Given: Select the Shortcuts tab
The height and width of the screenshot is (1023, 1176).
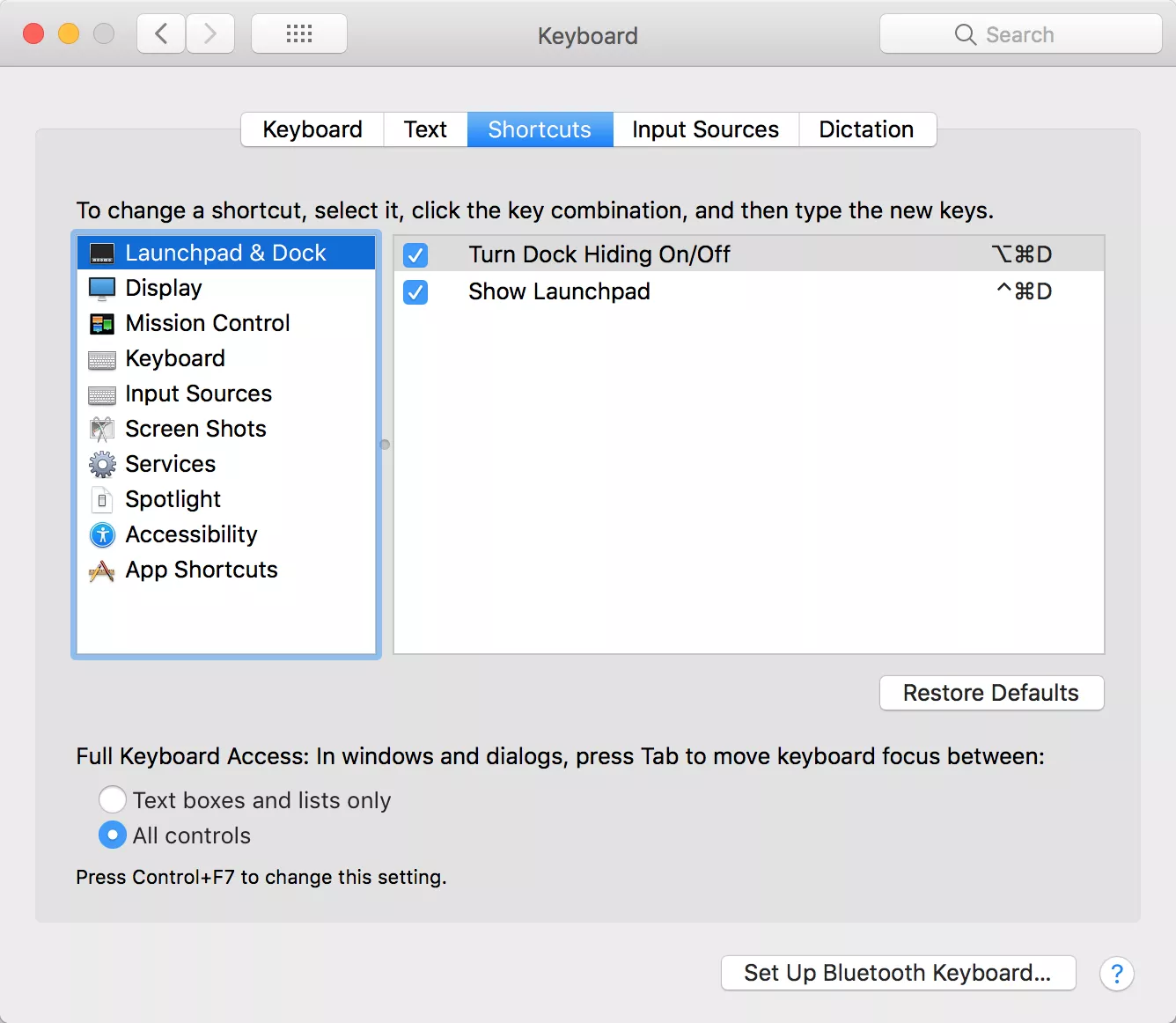Looking at the screenshot, I should [540, 129].
